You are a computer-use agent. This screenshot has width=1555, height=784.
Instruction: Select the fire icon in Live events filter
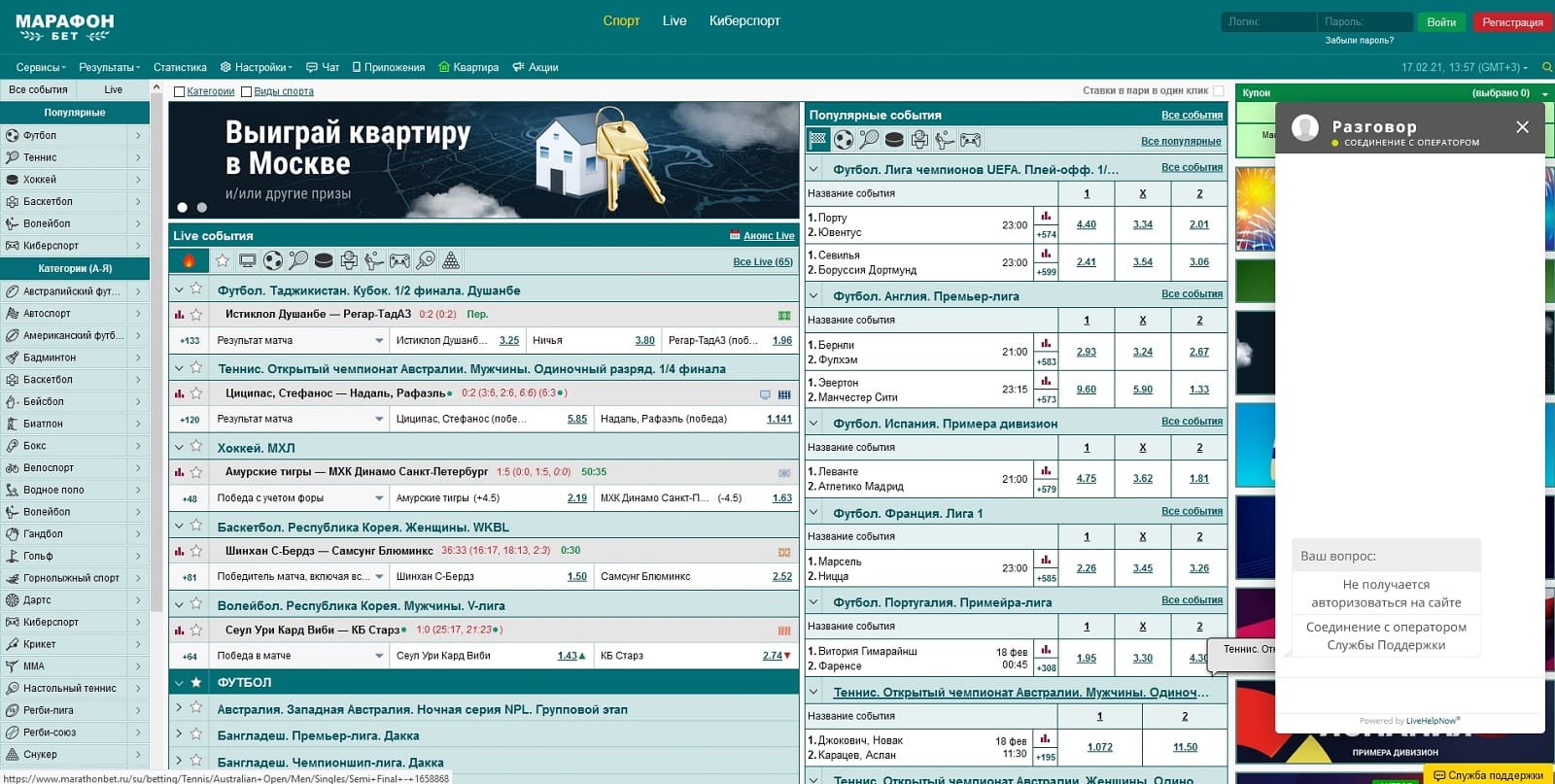click(189, 260)
